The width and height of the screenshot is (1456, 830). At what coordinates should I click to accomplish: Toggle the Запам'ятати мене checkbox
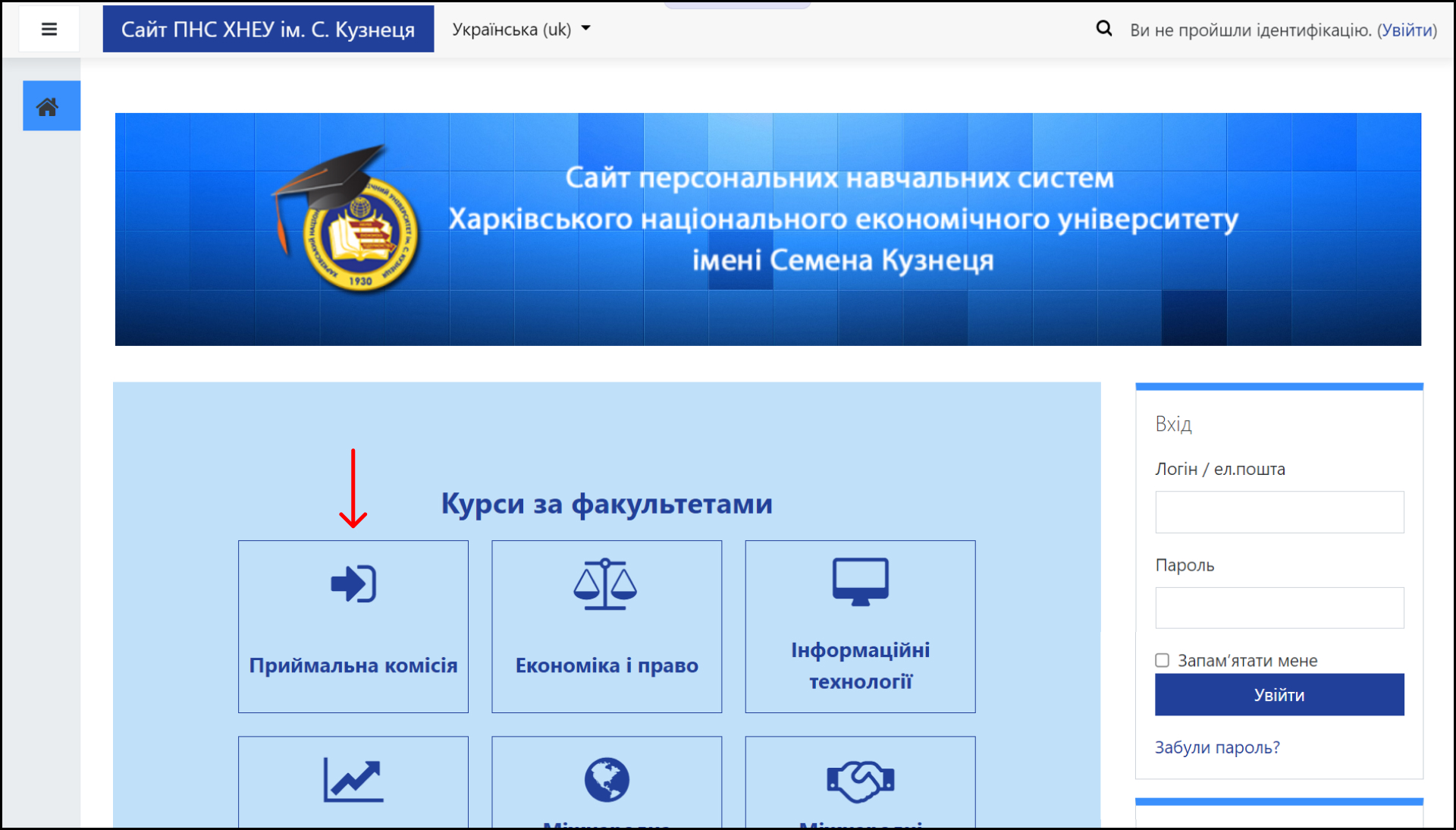pos(1162,660)
